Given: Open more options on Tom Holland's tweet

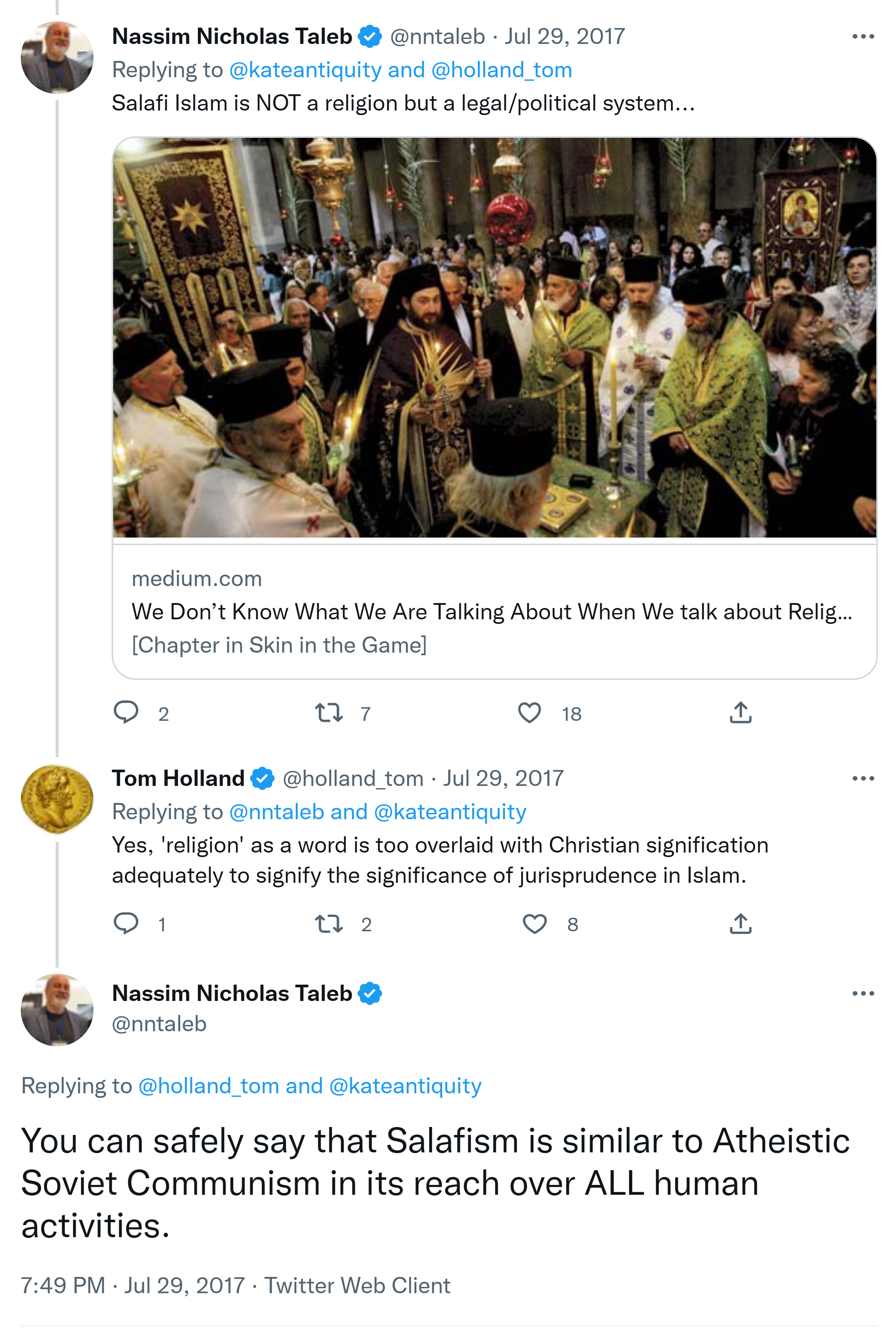Looking at the screenshot, I should coord(863,778).
